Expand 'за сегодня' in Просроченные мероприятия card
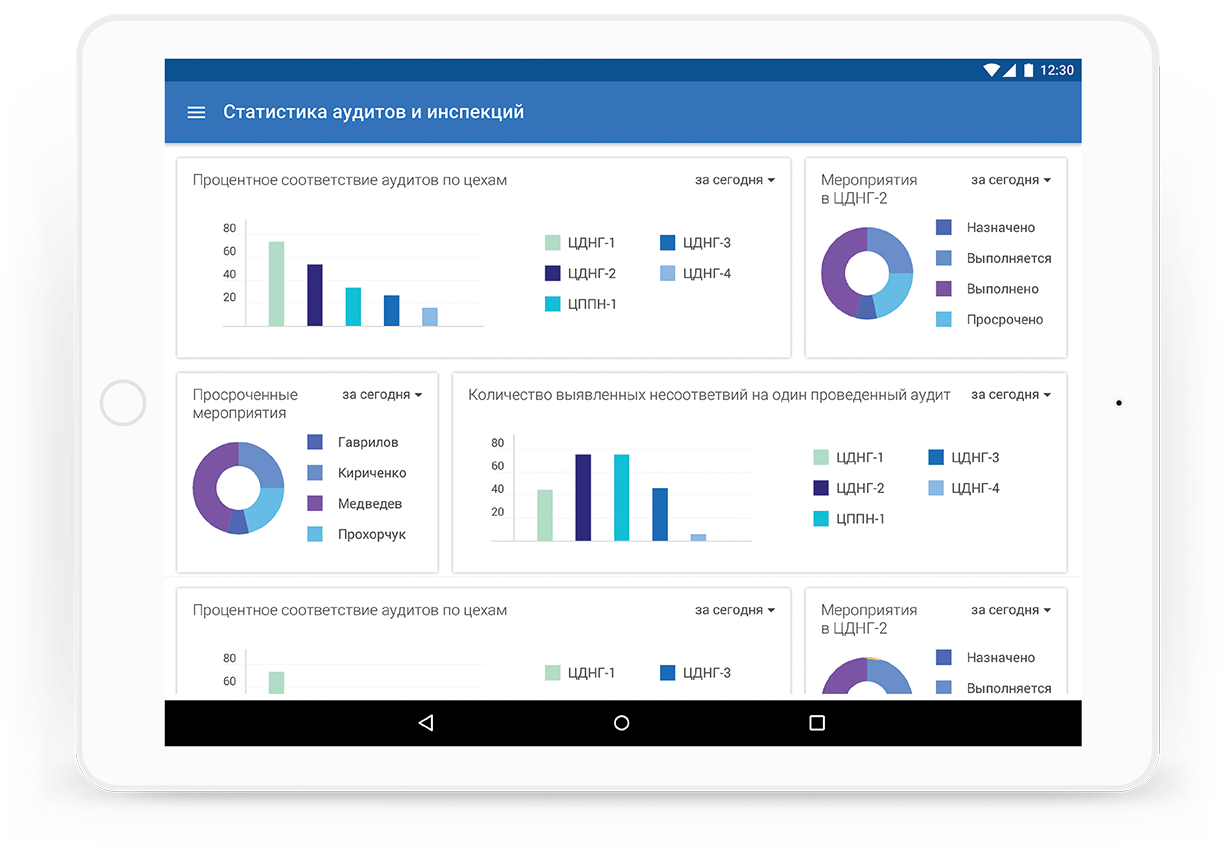The image size is (1226, 846). [x=382, y=395]
